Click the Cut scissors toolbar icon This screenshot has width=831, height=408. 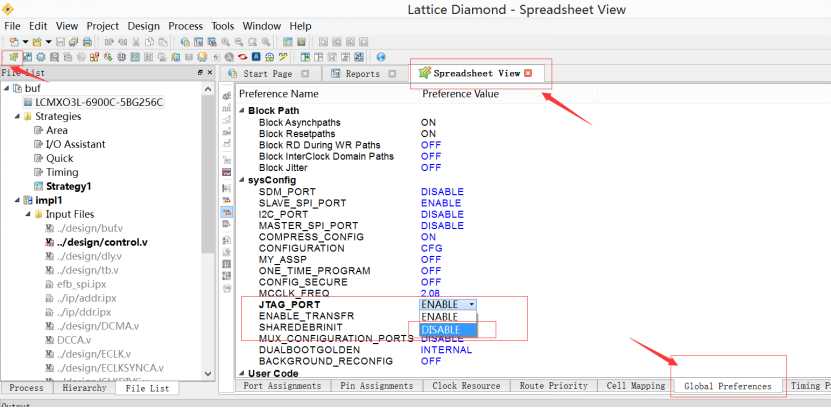[x=136, y=42]
